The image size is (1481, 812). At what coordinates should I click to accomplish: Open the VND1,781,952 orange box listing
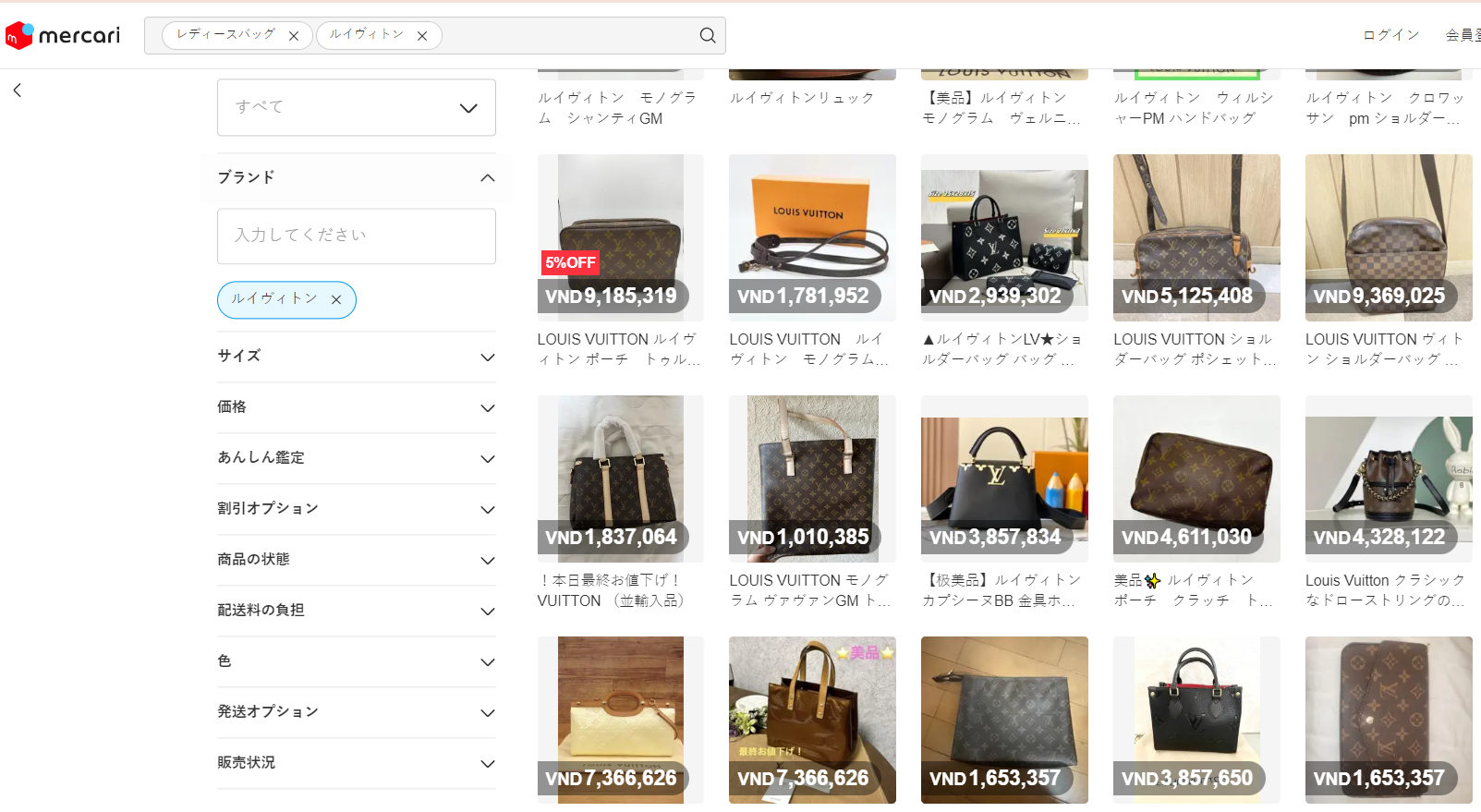pos(812,237)
